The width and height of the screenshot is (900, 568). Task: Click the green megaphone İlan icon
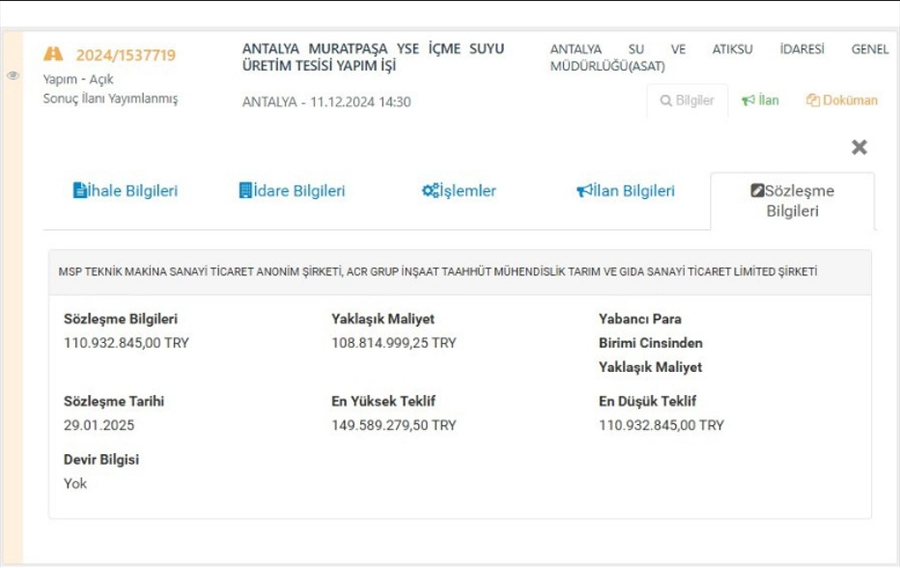[747, 101]
